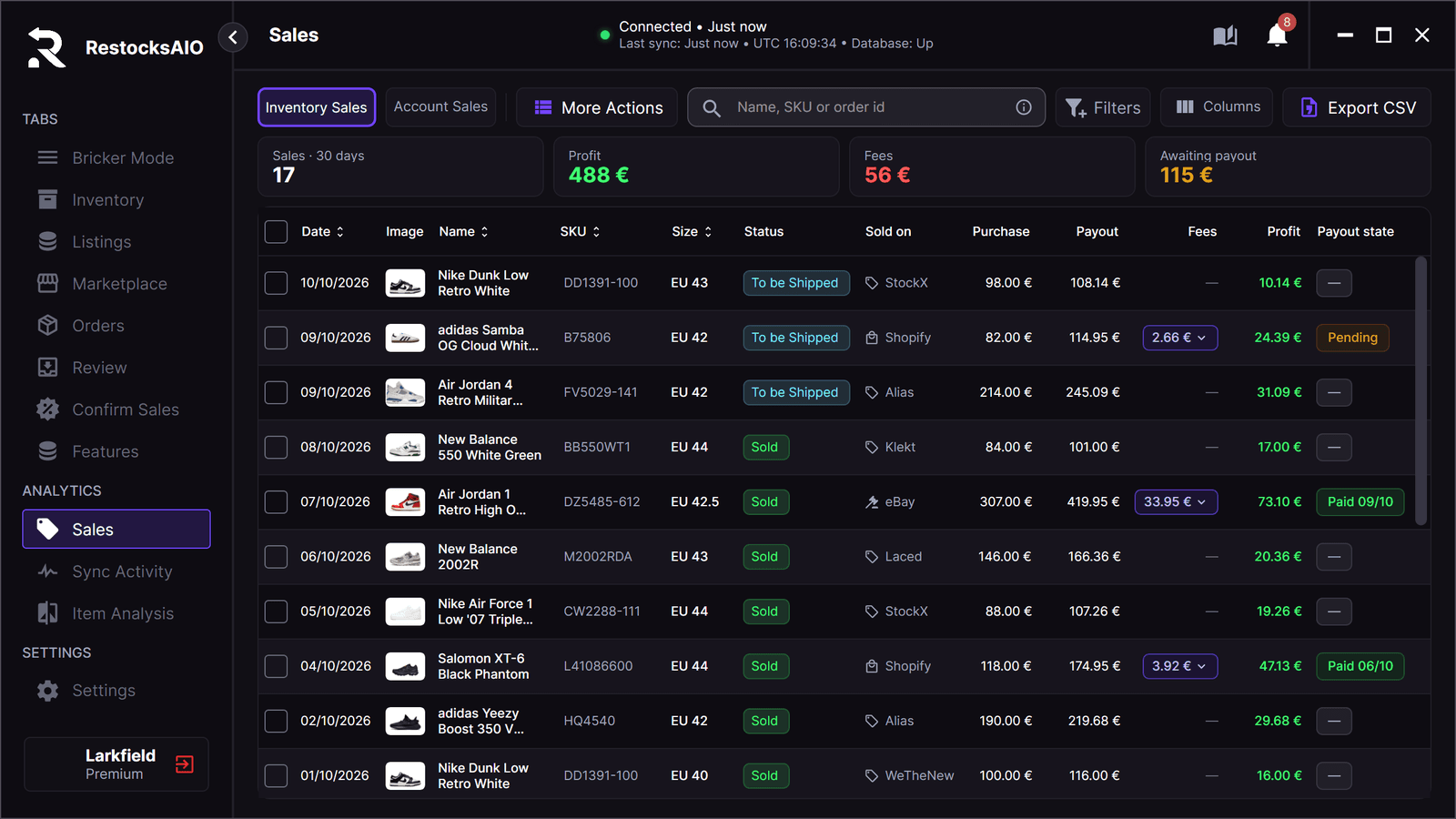The height and width of the screenshot is (819, 1456).
Task: Switch to Account Sales tab
Action: point(440,107)
